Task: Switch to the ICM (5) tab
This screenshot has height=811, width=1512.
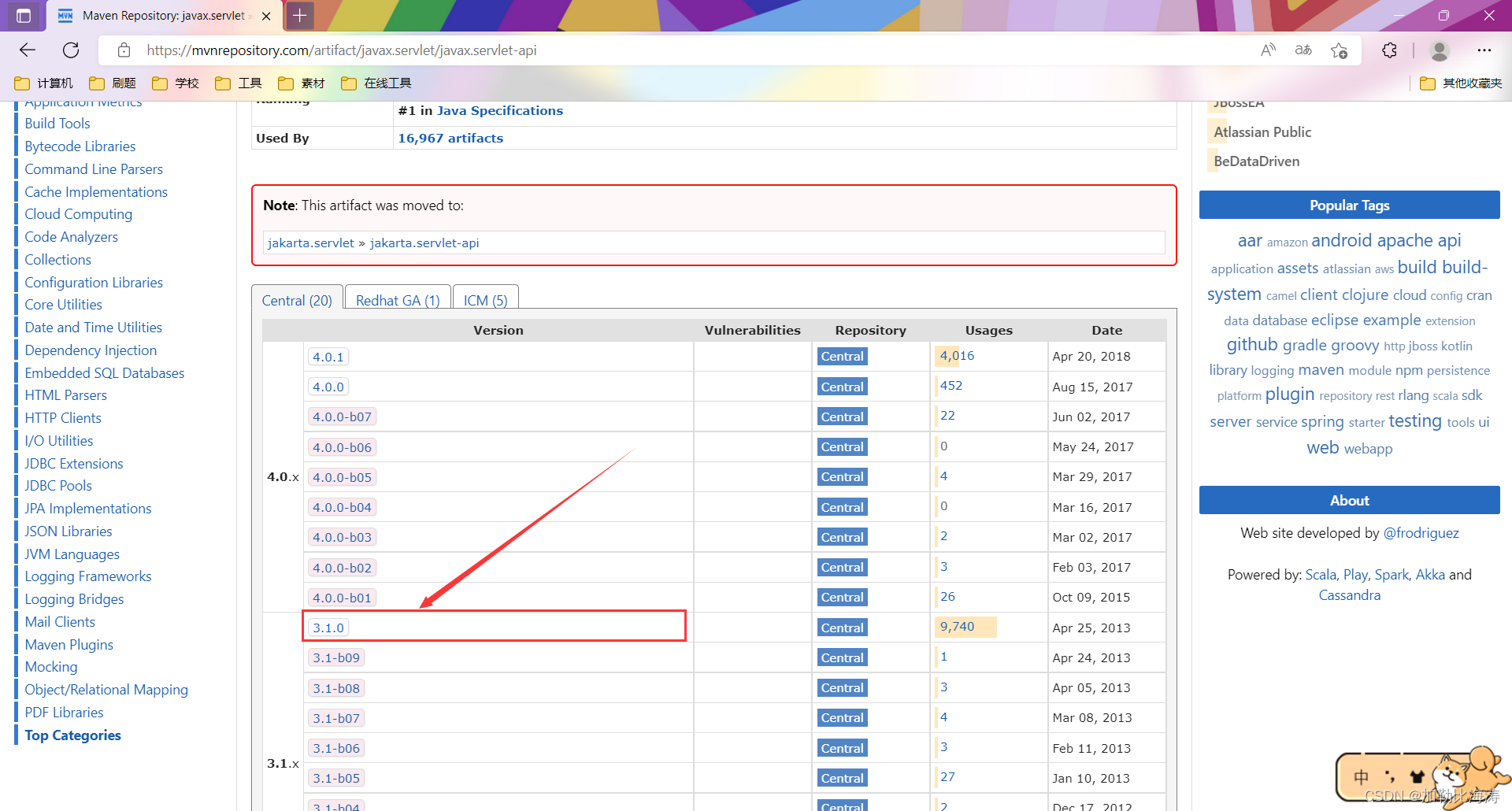Action: 485,300
